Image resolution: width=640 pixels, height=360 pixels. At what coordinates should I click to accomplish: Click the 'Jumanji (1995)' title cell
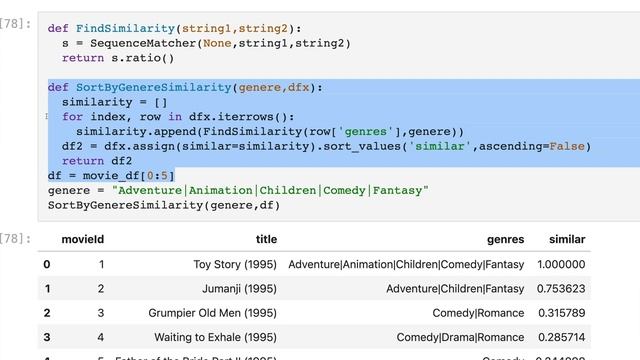[x=240, y=289]
